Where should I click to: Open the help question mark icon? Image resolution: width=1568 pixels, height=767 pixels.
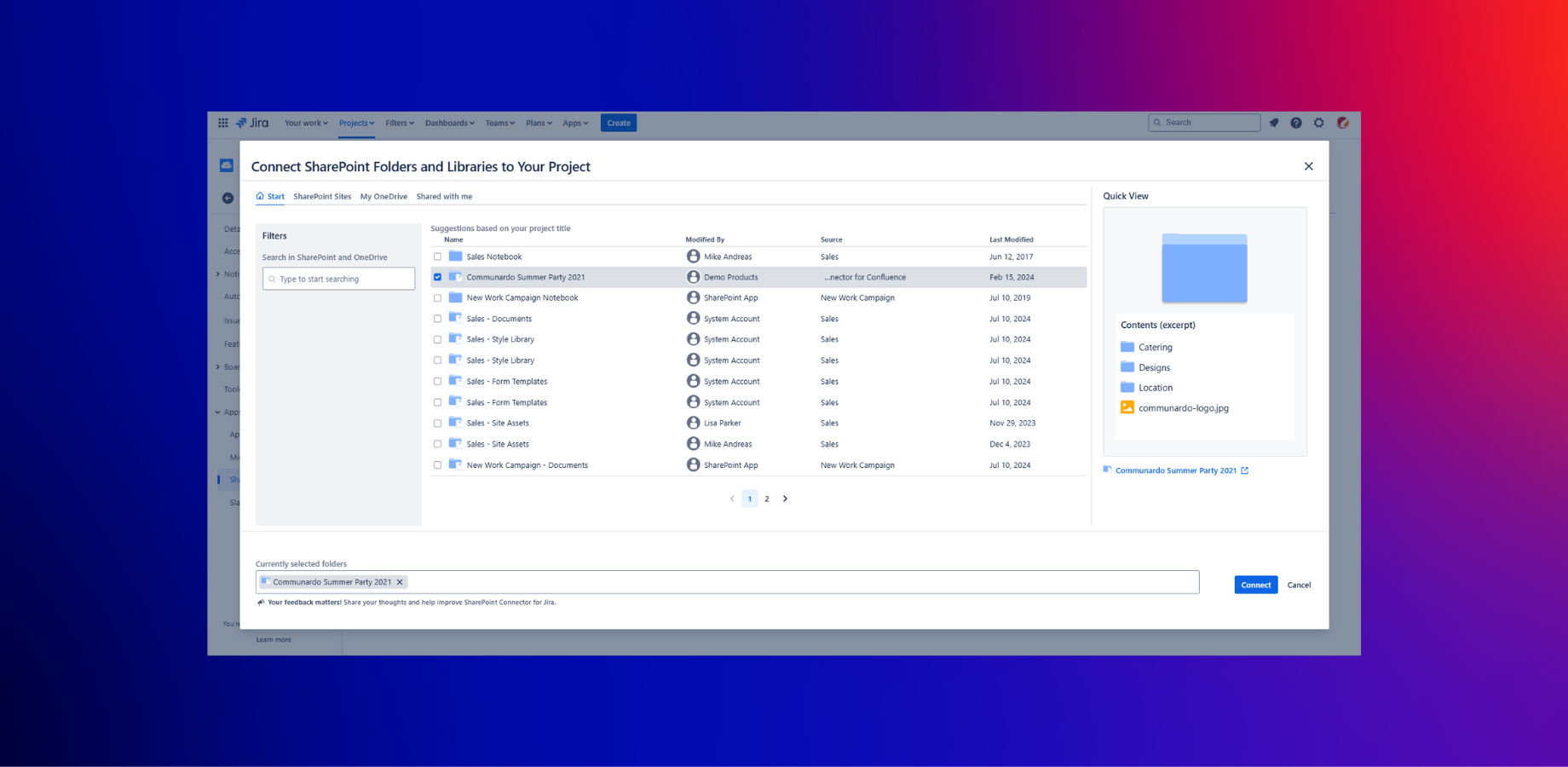click(x=1296, y=123)
